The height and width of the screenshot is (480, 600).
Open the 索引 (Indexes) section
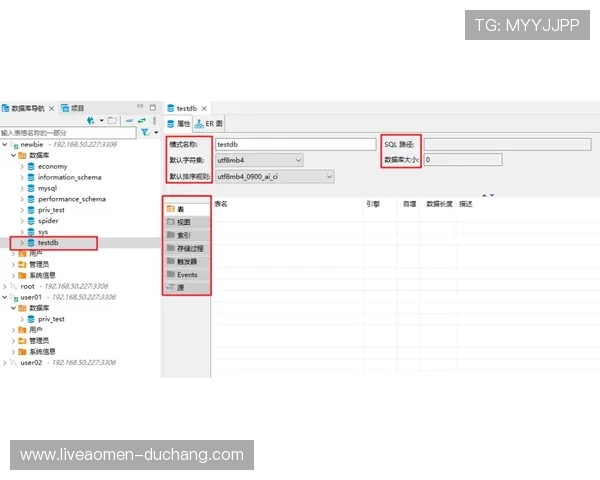pos(185,235)
